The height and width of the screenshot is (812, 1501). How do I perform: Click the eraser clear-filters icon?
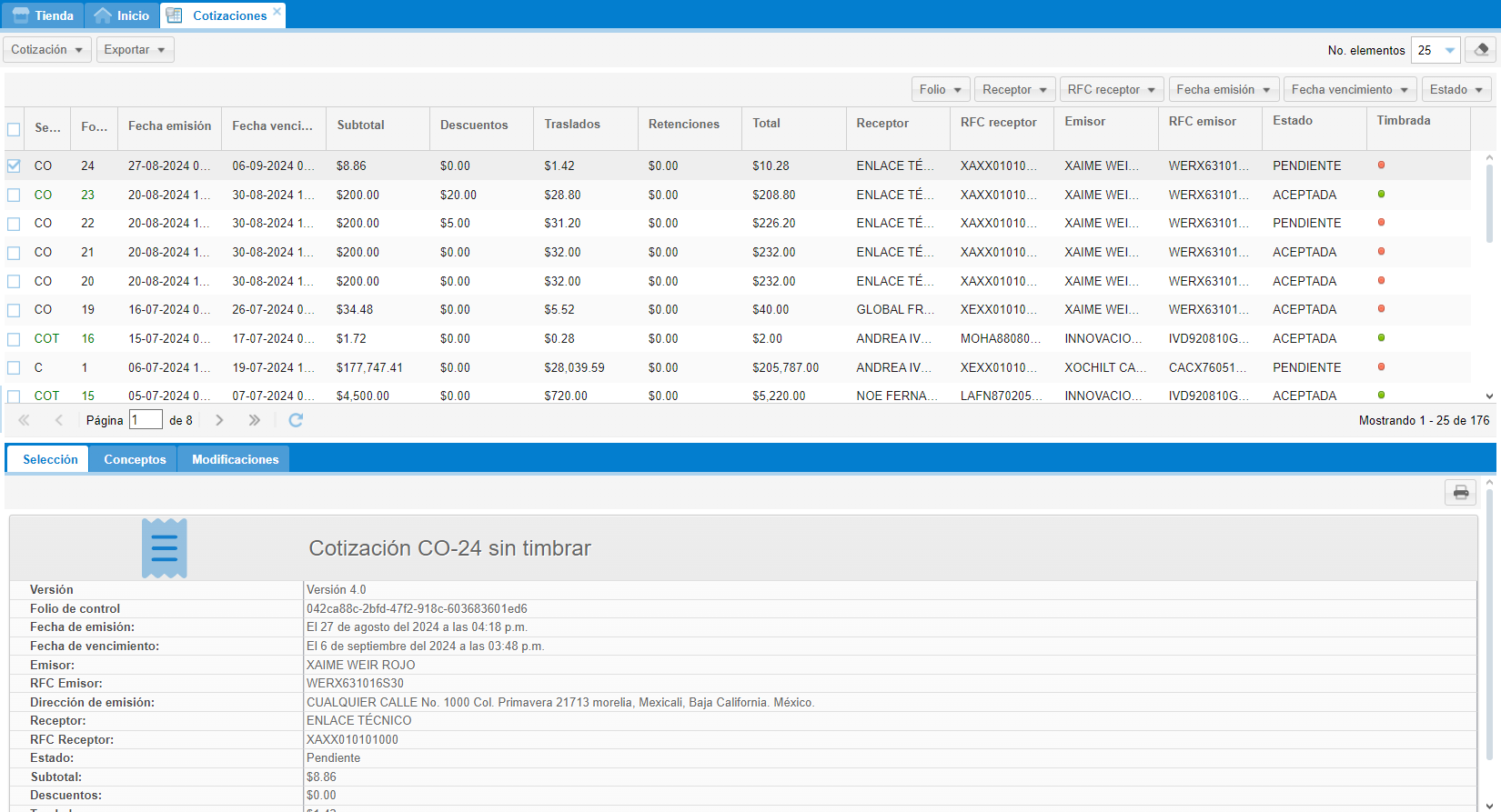1481,50
